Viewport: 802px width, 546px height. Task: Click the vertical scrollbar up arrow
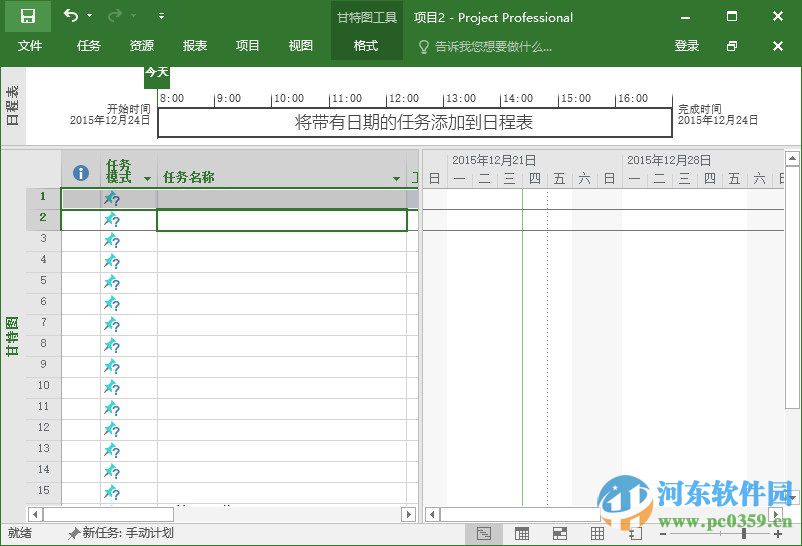coord(792,159)
